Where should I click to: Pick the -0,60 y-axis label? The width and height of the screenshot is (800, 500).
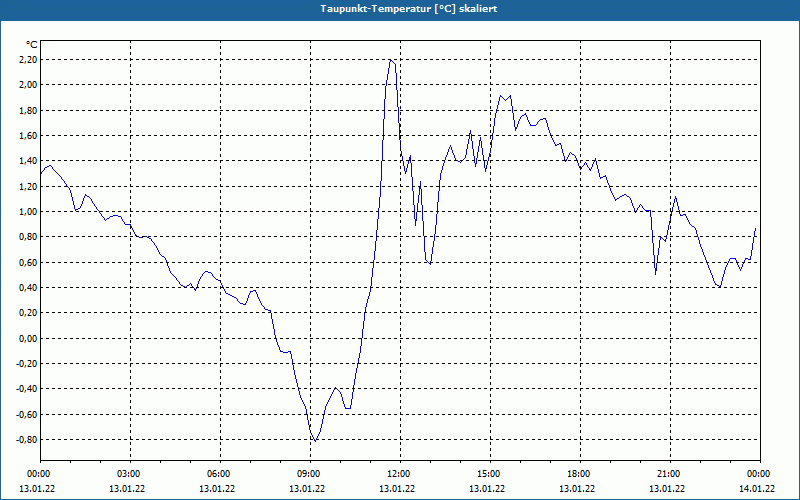pyautogui.click(x=27, y=414)
